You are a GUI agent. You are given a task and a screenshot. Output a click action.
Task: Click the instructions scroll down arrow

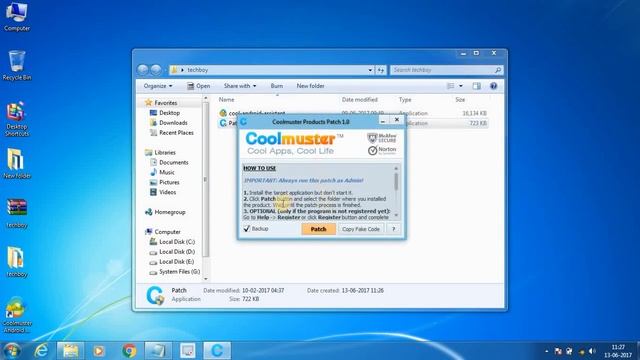(x=396, y=215)
